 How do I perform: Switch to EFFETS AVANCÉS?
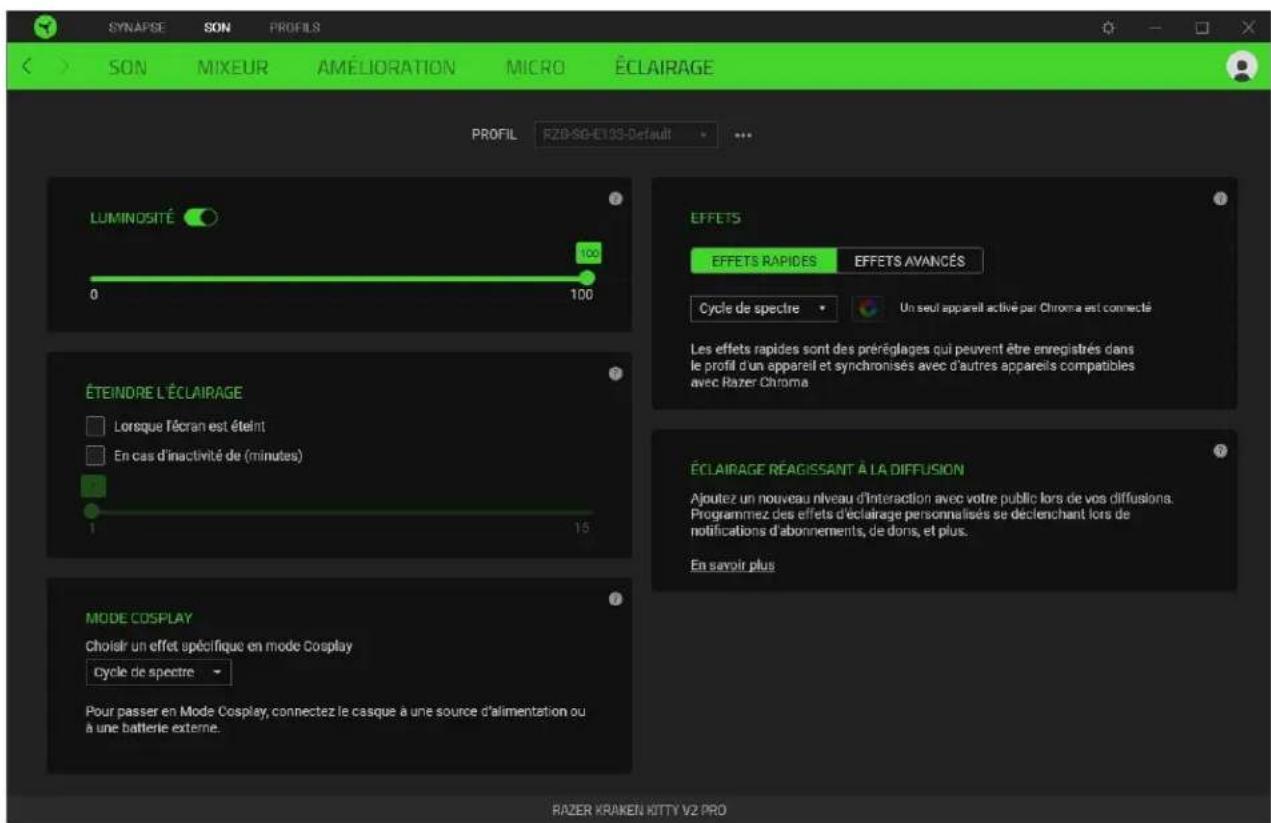click(910, 260)
